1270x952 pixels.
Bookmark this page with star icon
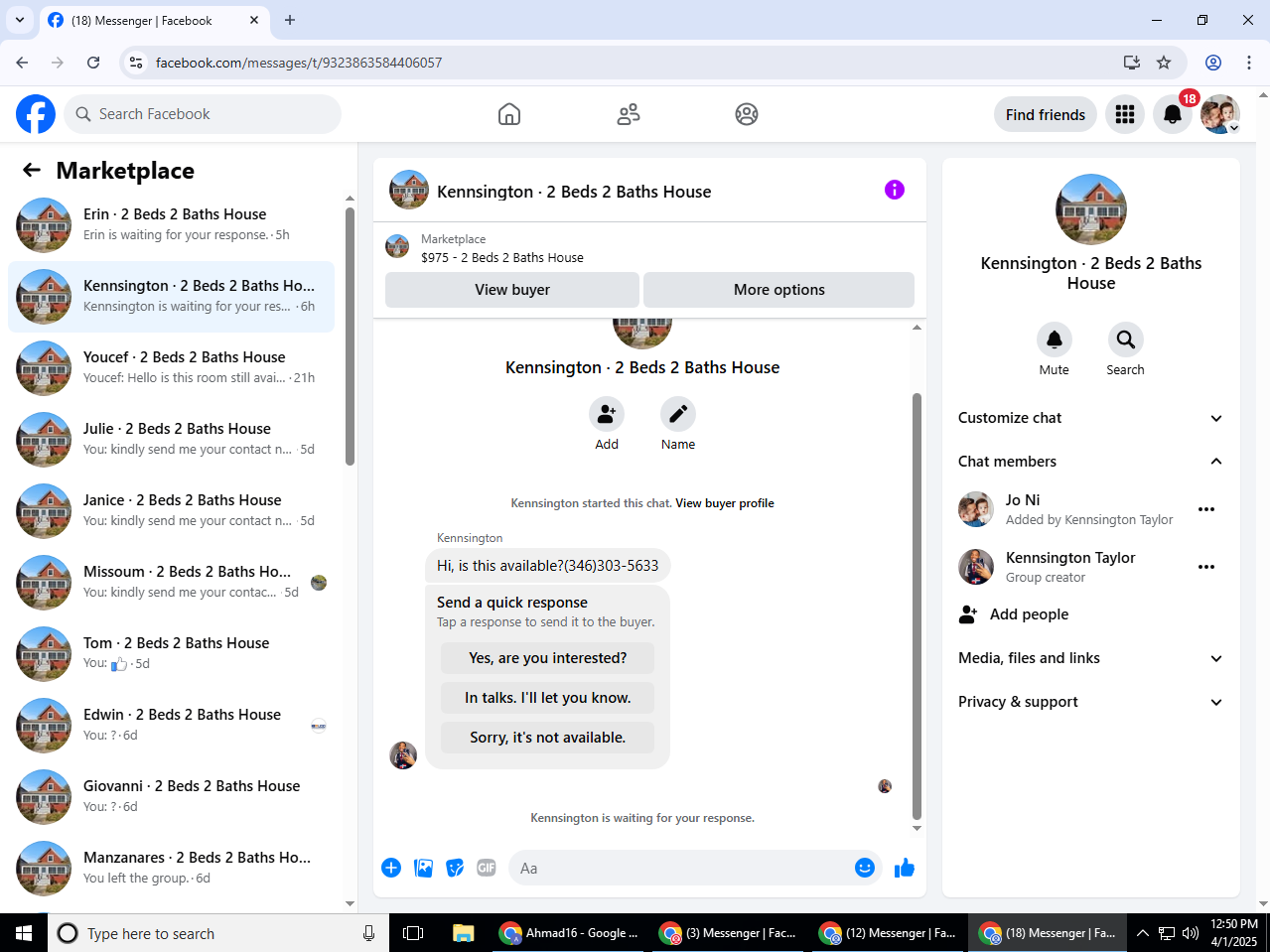coord(1164,63)
